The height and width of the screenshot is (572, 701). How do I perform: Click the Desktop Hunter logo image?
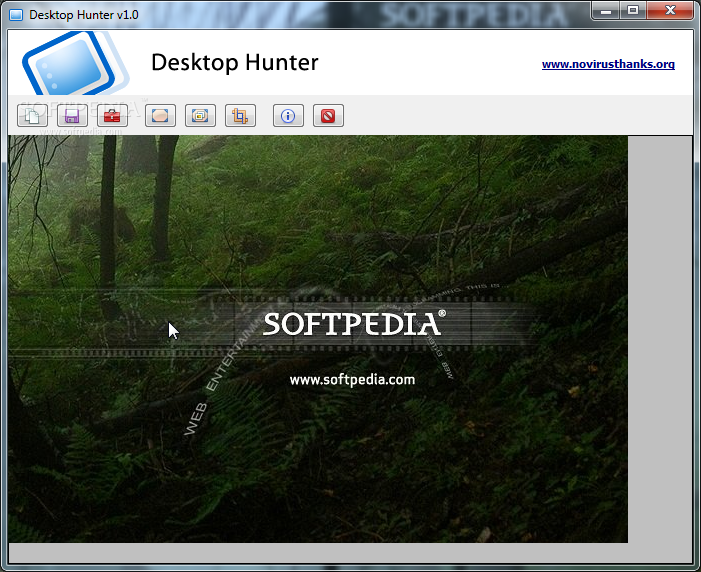[x=75, y=63]
